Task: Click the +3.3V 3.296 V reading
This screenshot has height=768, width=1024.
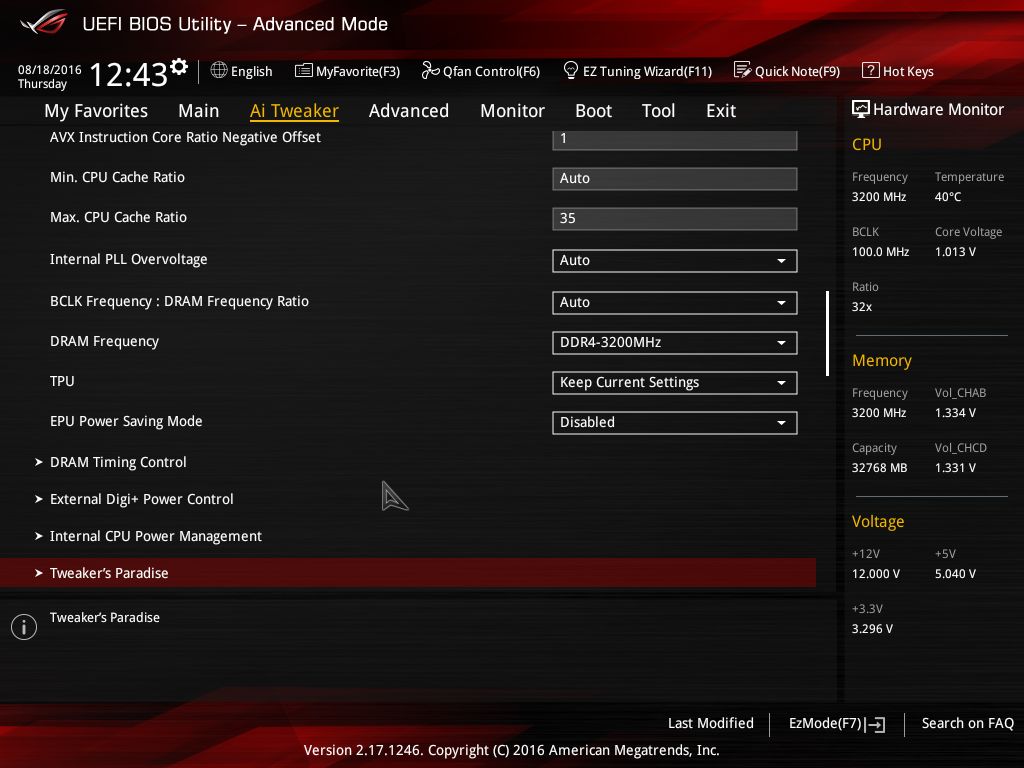Action: point(872,628)
